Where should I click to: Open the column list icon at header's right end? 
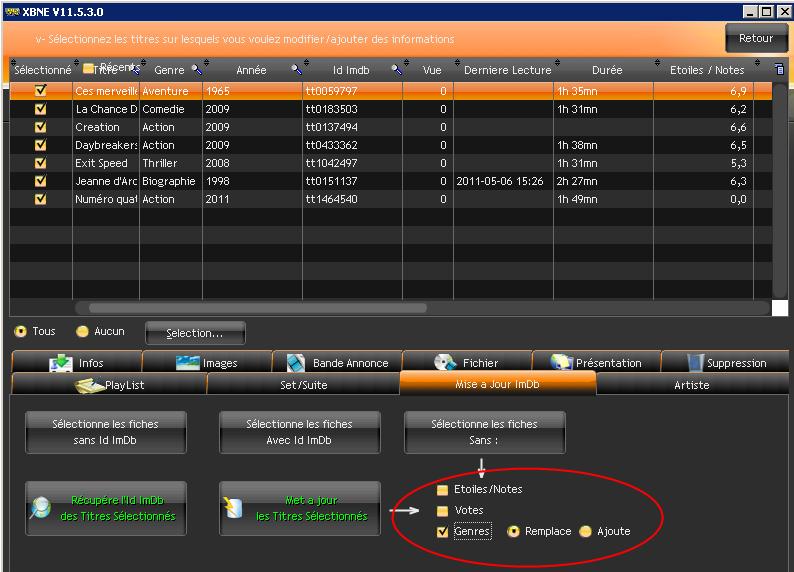(x=780, y=69)
